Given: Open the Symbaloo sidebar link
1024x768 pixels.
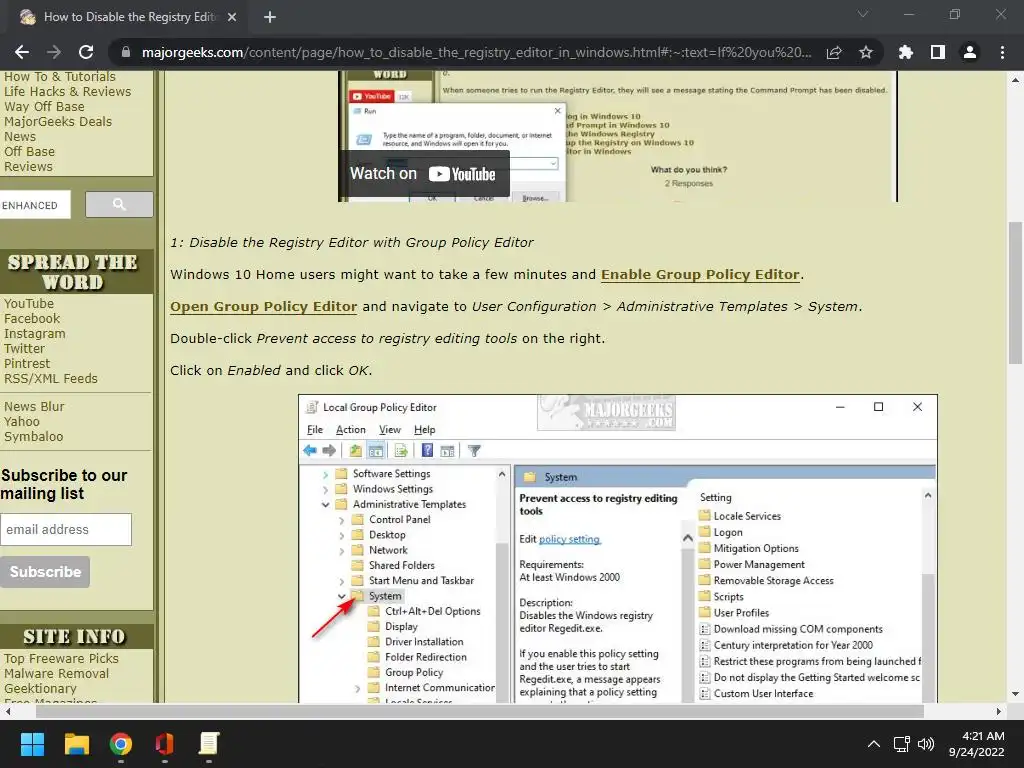Looking at the screenshot, I should 33,436.
